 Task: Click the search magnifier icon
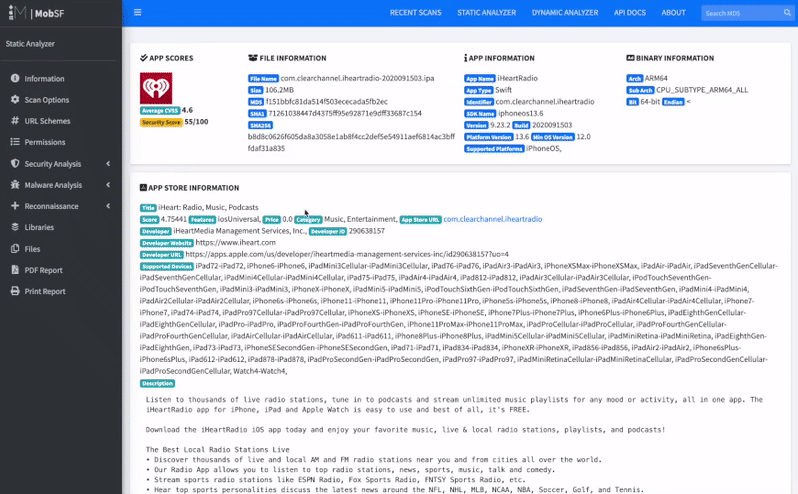tap(787, 13)
